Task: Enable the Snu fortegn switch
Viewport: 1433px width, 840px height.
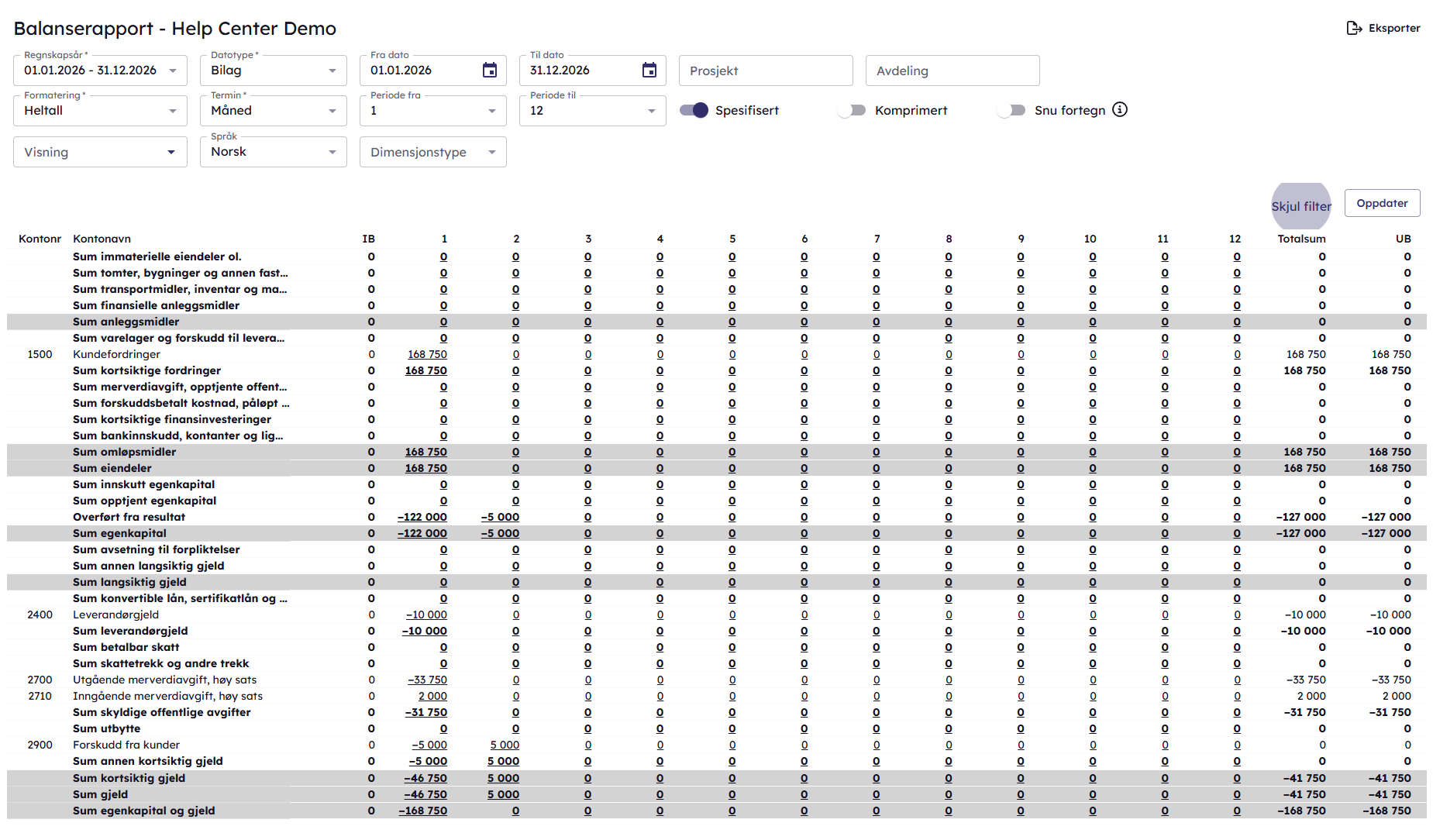Action: pos(1011,111)
